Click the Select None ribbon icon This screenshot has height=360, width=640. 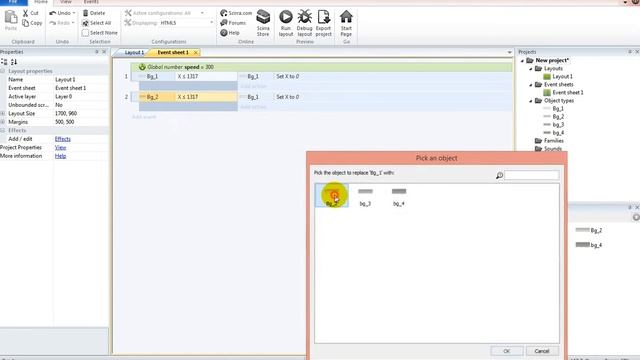(x=85, y=33)
